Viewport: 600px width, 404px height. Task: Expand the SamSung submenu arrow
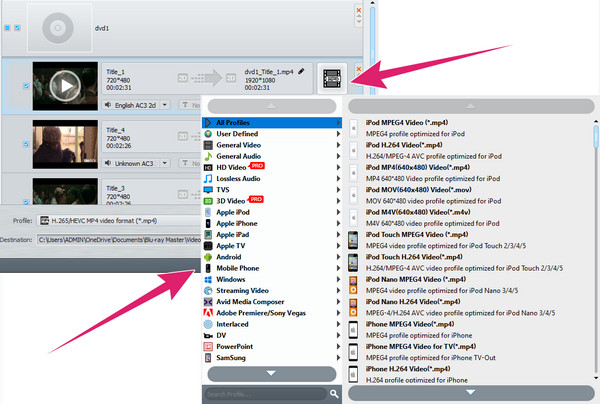(x=338, y=358)
